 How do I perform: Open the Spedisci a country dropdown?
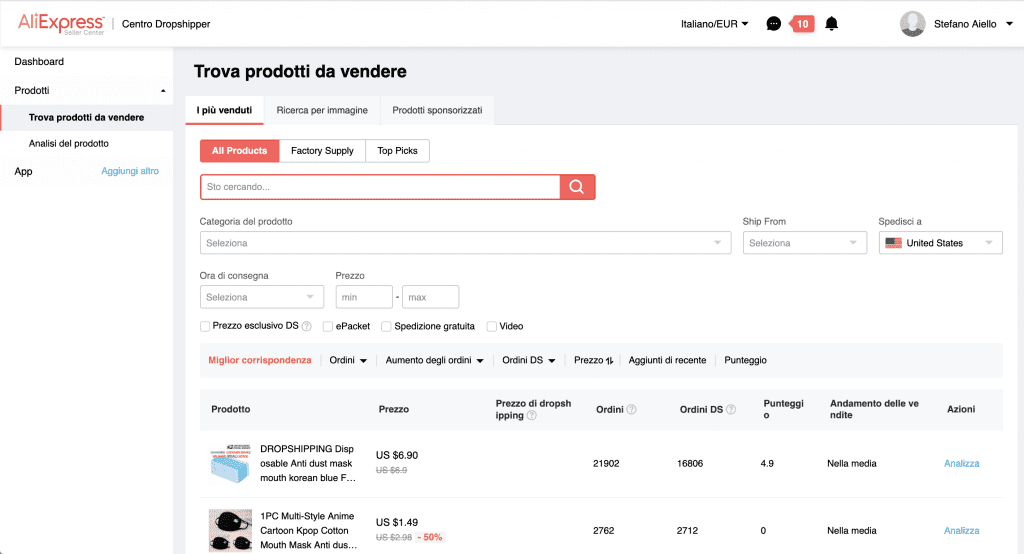[940, 243]
